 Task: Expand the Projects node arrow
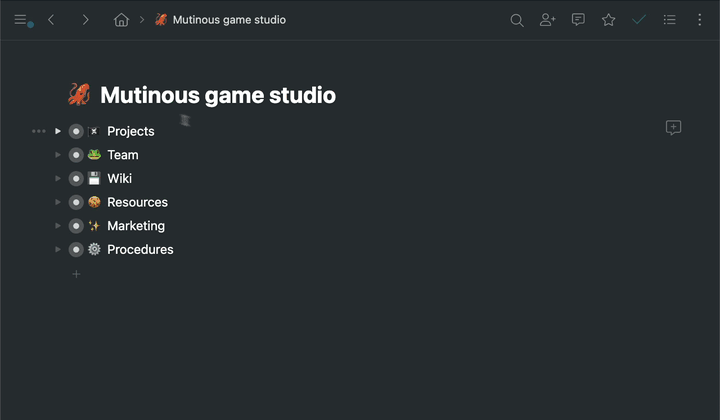58,131
